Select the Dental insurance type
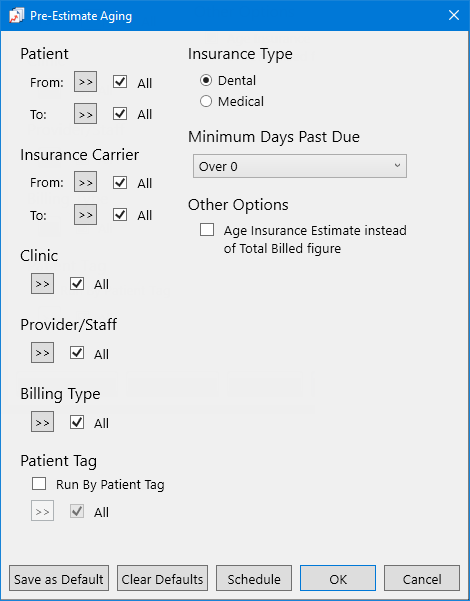The width and height of the screenshot is (470, 601). coord(206,80)
